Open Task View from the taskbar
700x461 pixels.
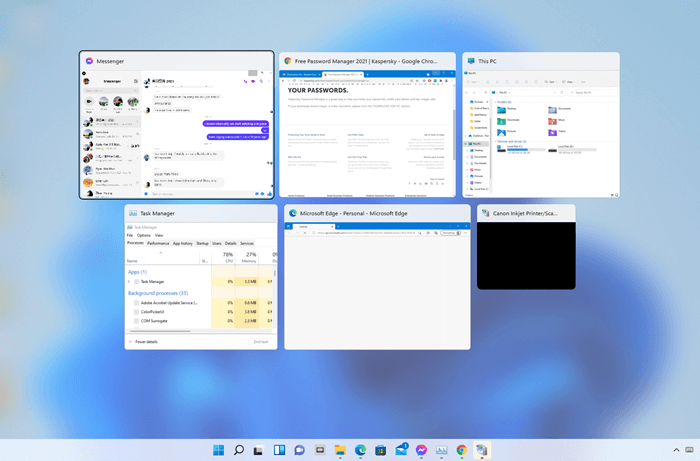click(x=258, y=450)
